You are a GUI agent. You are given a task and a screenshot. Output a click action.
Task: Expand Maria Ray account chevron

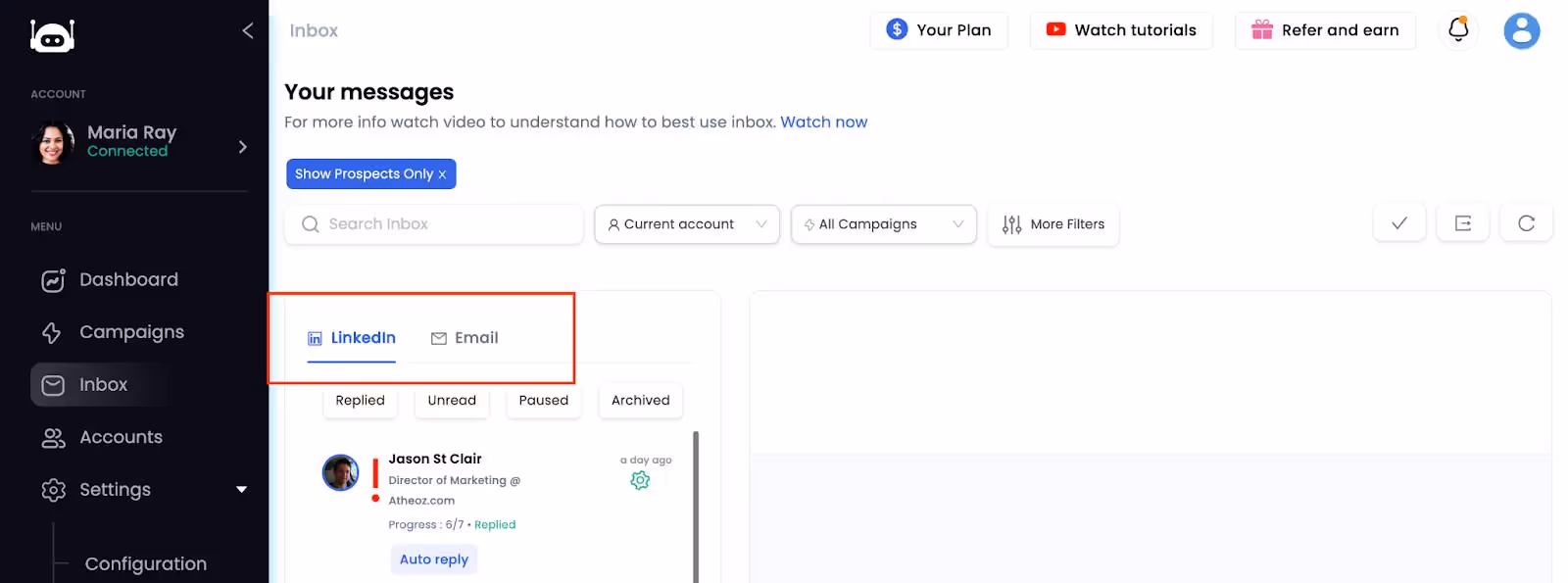coord(242,147)
